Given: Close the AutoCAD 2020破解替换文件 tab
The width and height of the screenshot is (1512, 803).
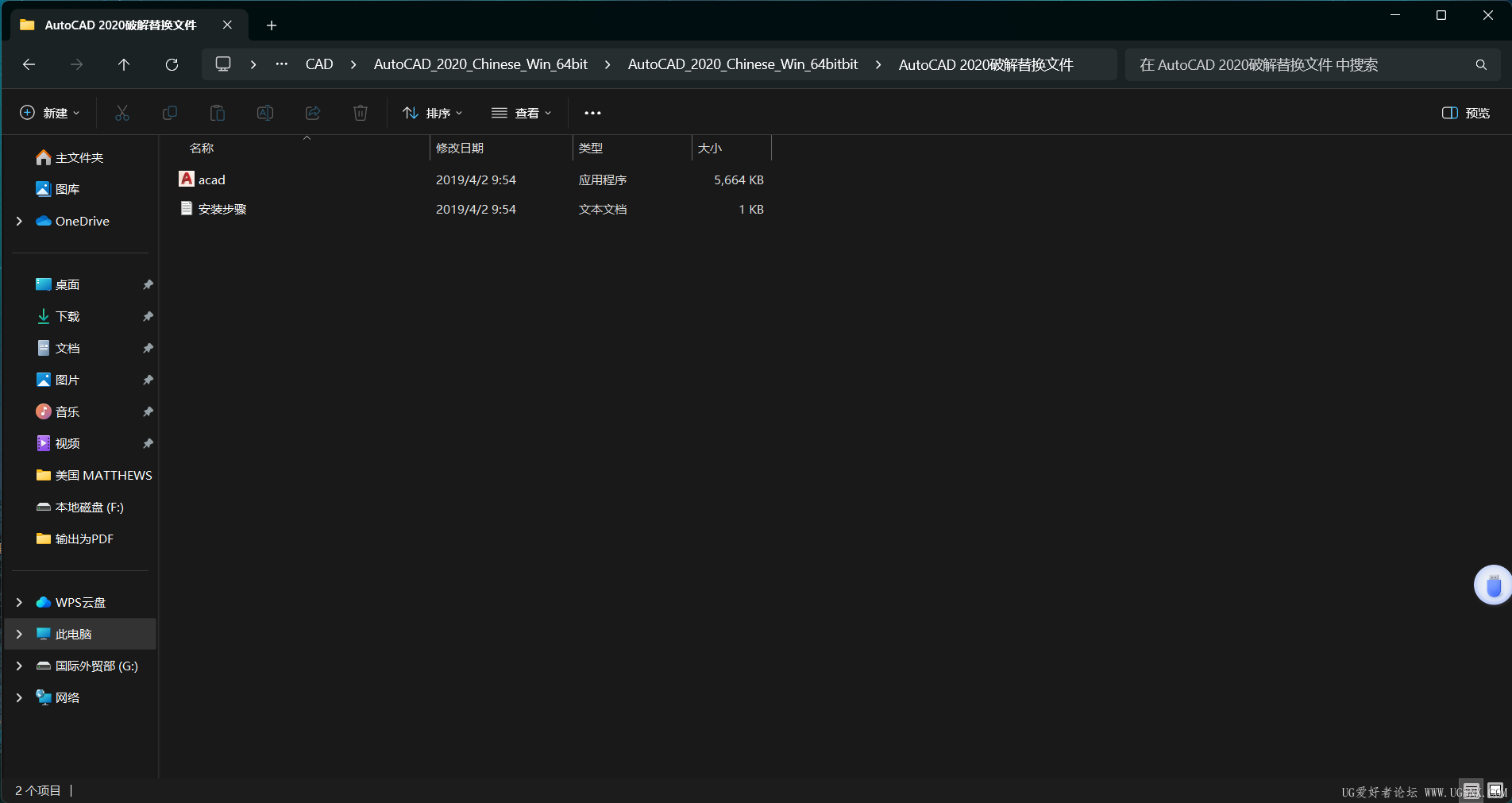Looking at the screenshot, I should pos(227,25).
